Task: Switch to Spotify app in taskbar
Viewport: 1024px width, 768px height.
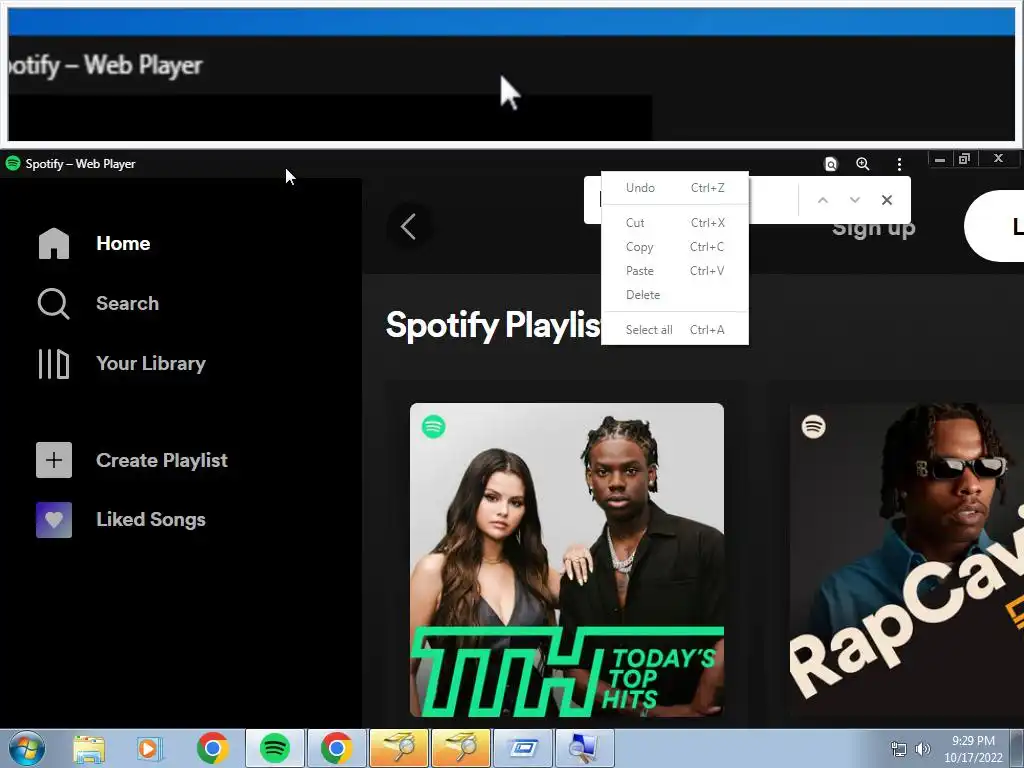Action: click(x=275, y=748)
